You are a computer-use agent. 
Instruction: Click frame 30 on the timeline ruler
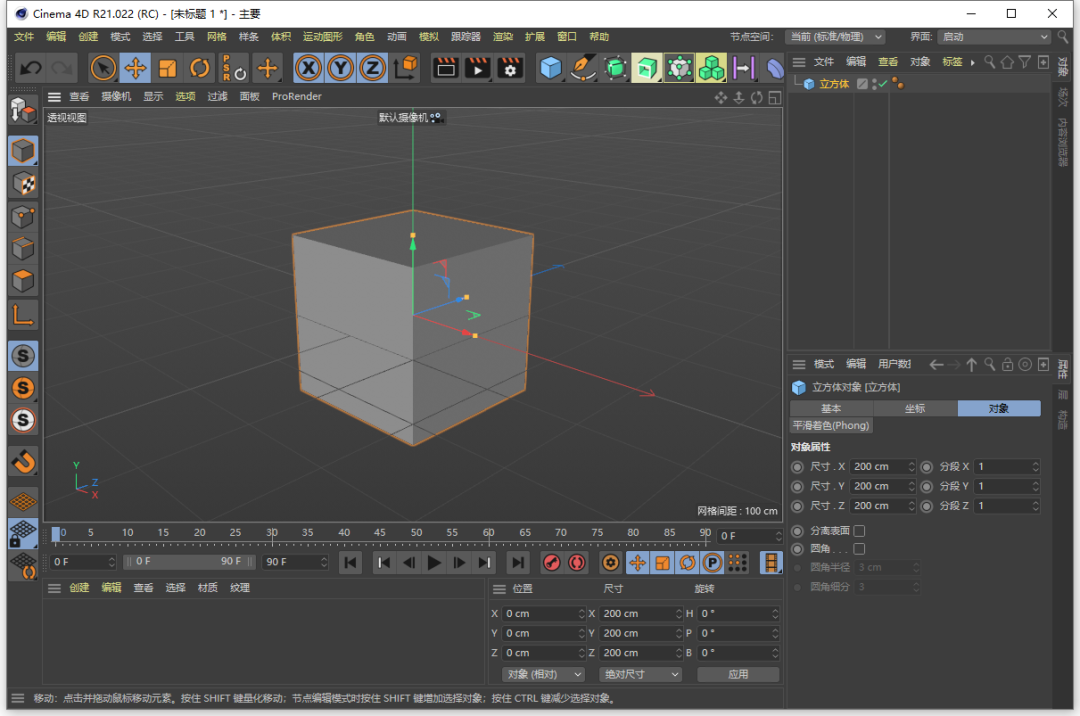pos(272,533)
